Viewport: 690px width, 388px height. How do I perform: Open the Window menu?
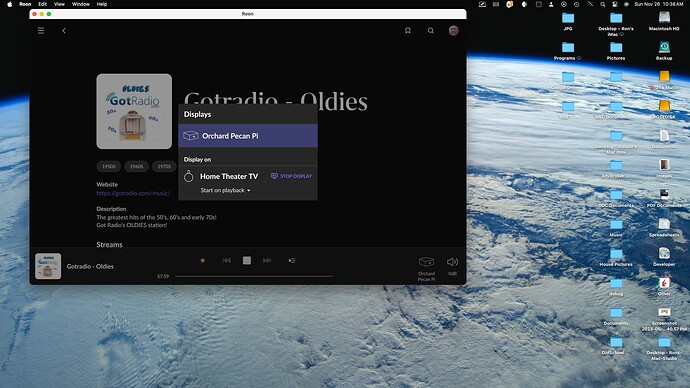(x=81, y=4)
